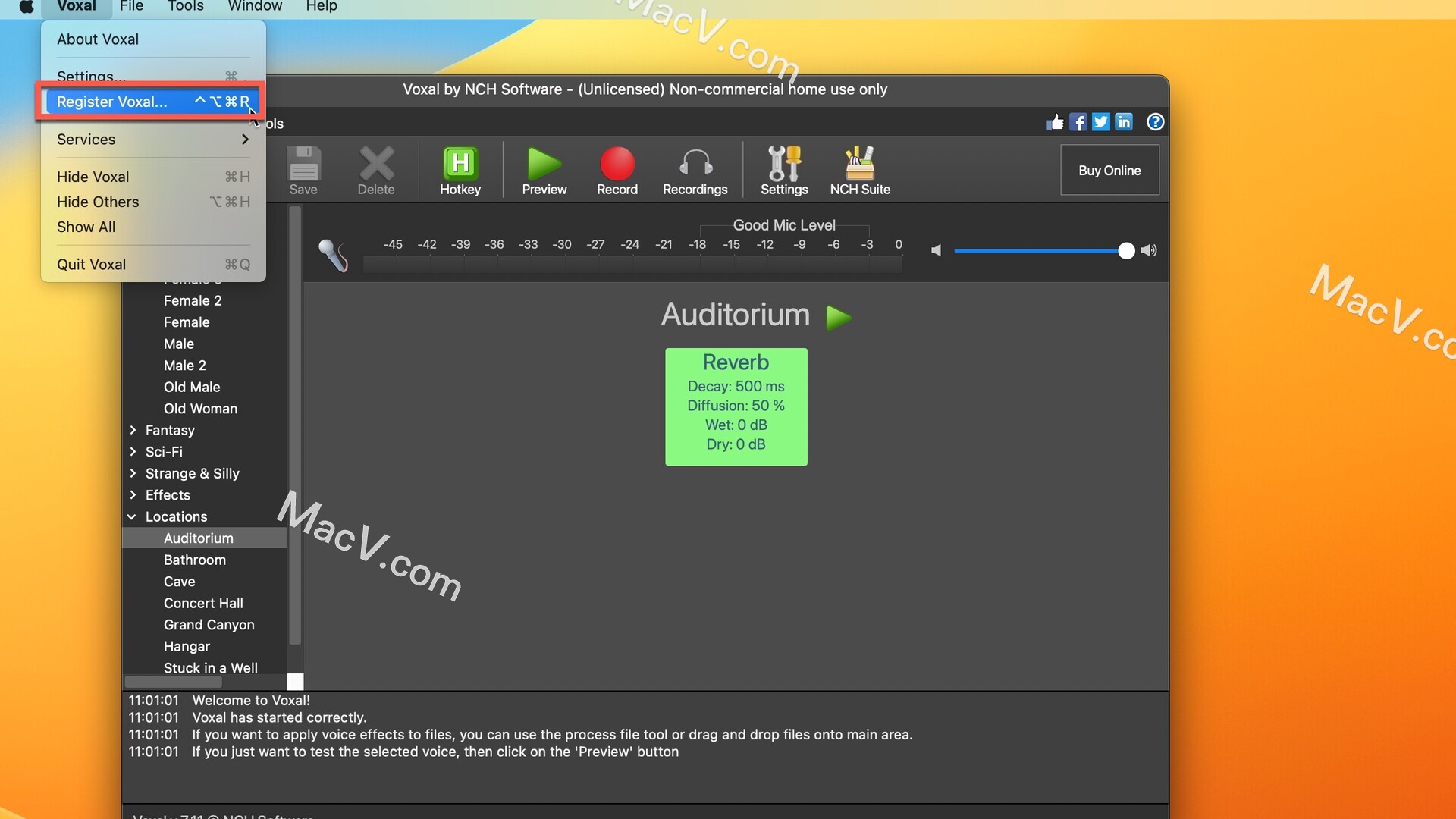
Task: Click the Delete toolbar icon
Action: coord(376,171)
